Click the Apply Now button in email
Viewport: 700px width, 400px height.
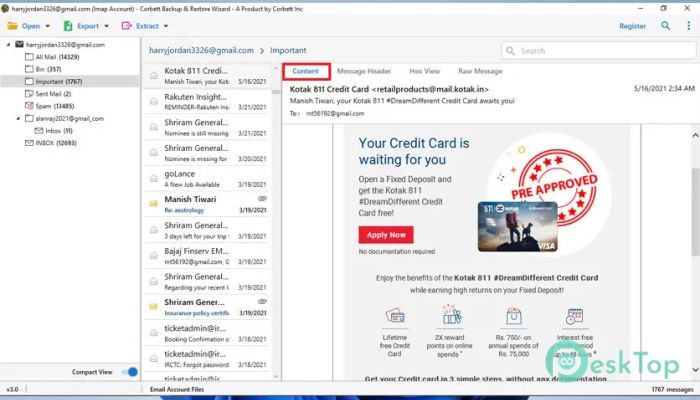(386, 235)
